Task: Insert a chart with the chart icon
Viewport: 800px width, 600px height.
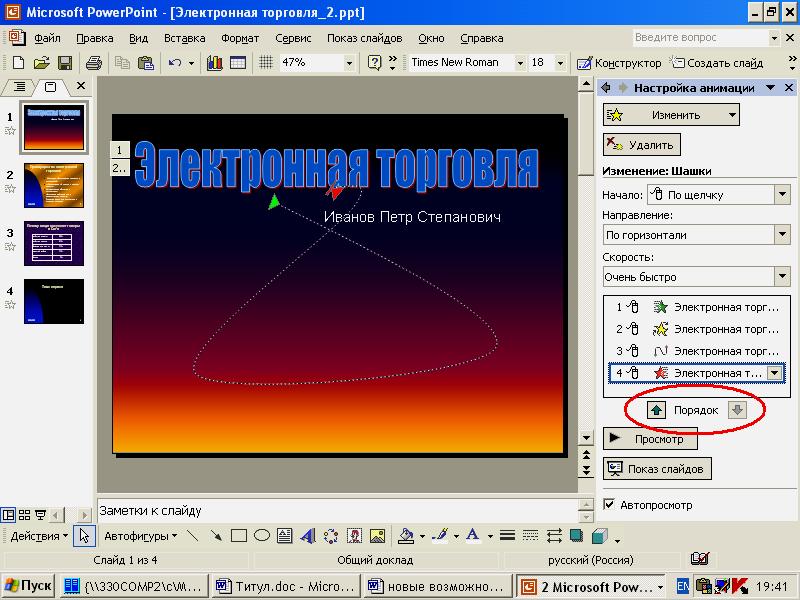Action: point(214,63)
